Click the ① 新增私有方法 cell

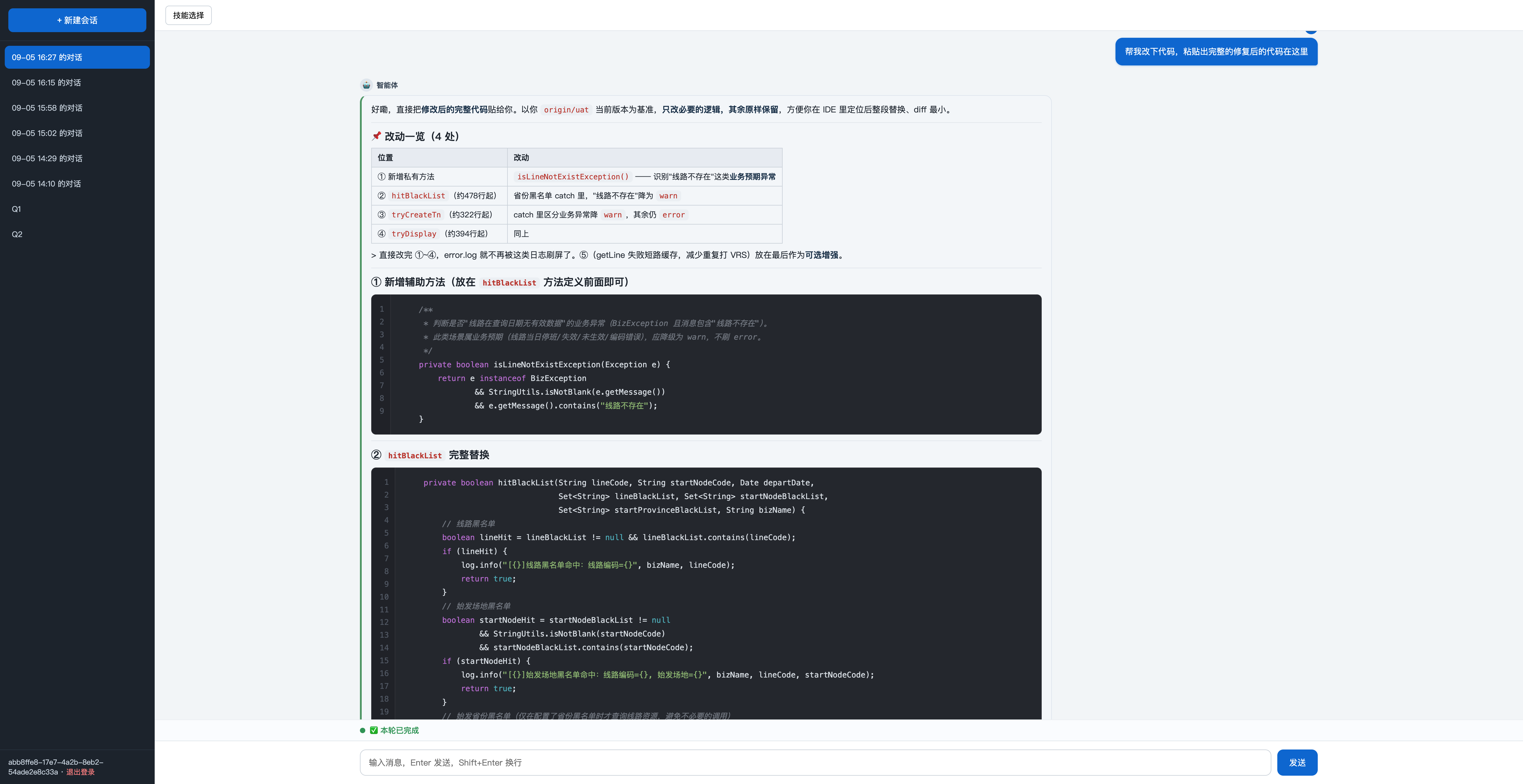coord(439,177)
